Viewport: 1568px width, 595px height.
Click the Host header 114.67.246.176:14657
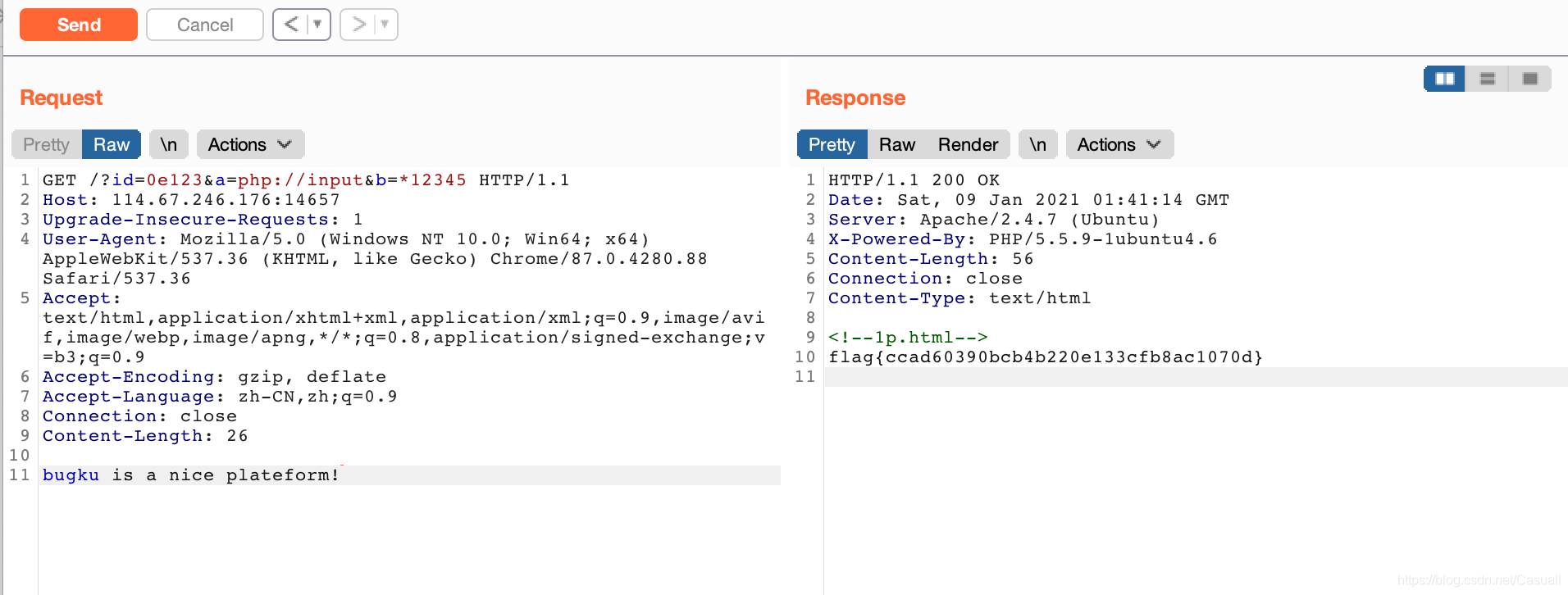[191, 200]
